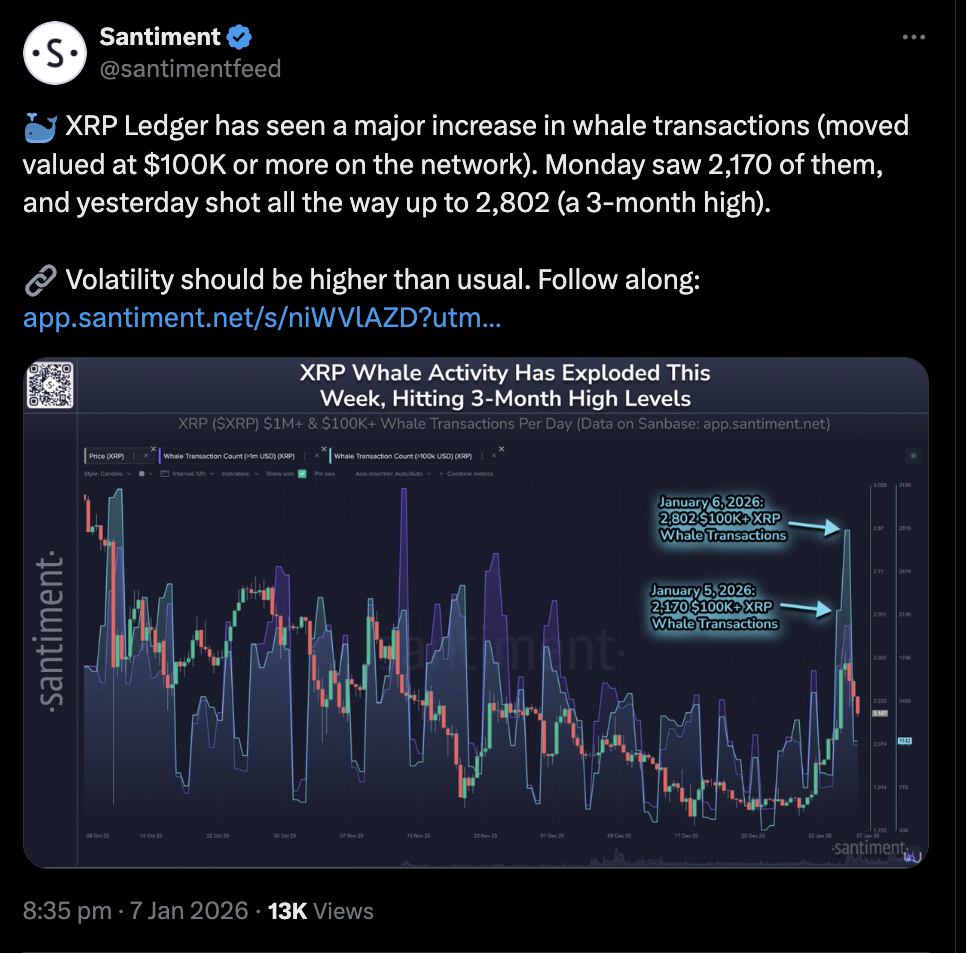
Task: Select the Price (XRP) metric tab
Action: [x=106, y=456]
